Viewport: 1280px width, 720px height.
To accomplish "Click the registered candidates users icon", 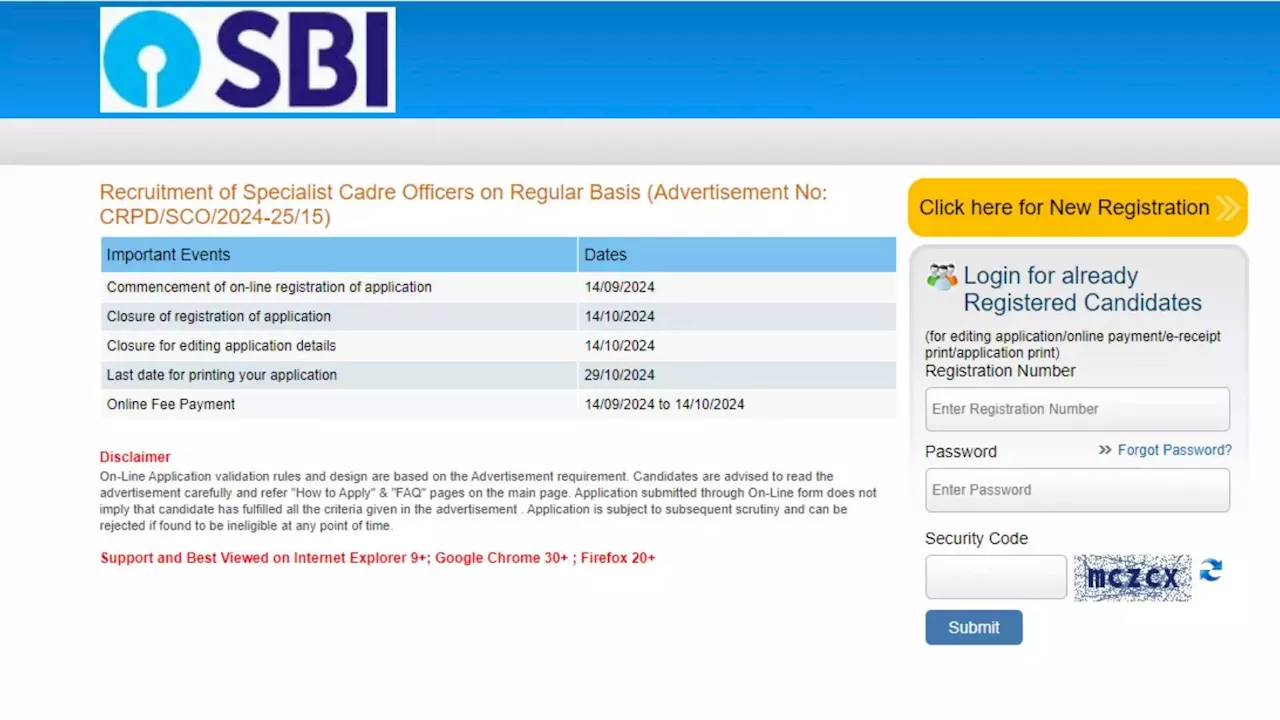I will click(942, 277).
